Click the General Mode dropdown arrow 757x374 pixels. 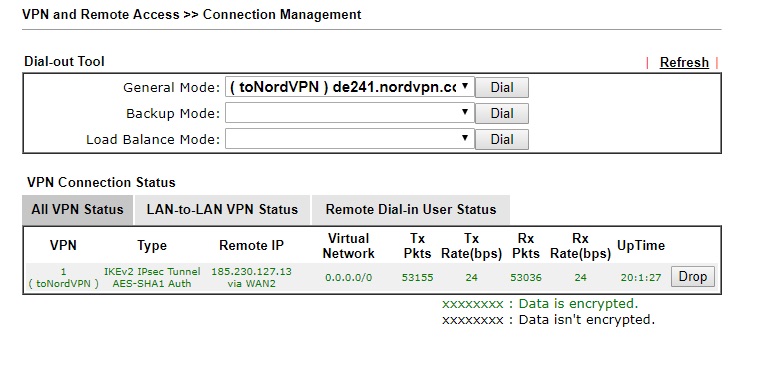464,87
